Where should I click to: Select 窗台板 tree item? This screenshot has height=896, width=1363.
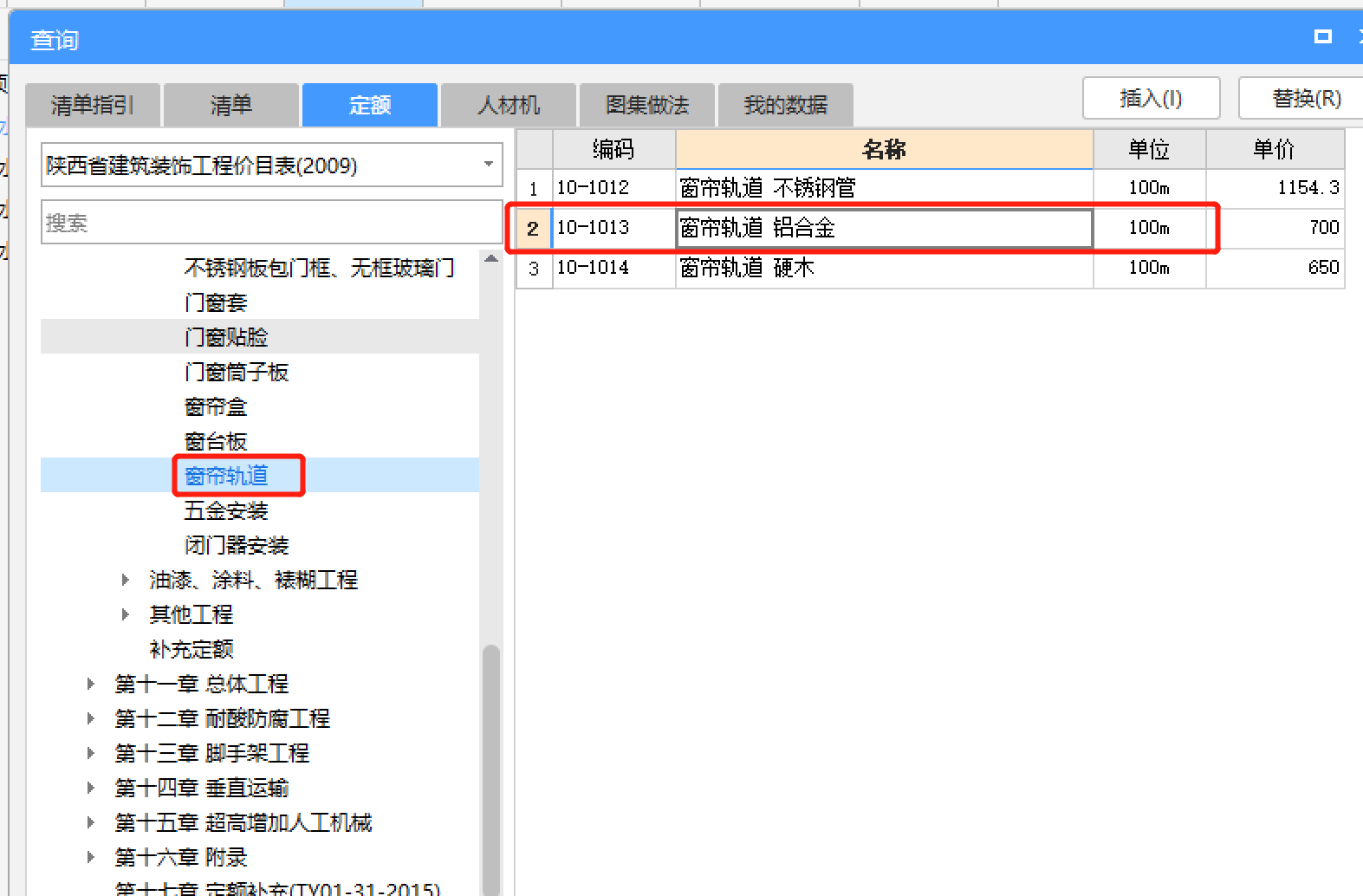click(x=216, y=441)
